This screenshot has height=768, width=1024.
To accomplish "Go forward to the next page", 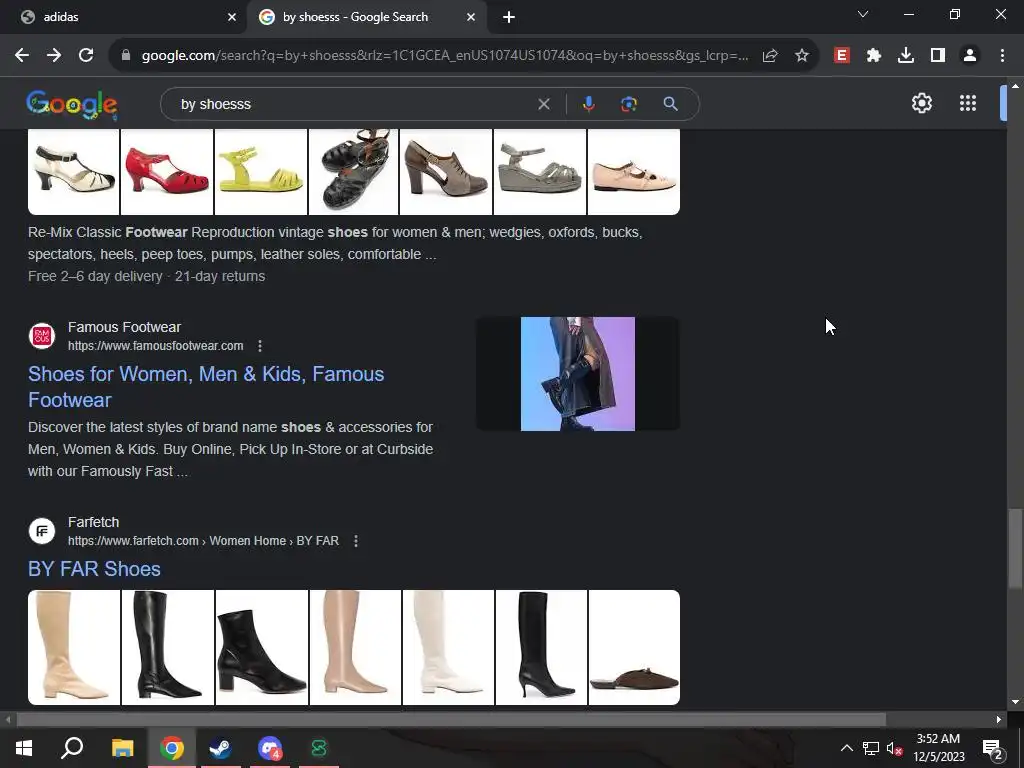I will click(x=54, y=56).
